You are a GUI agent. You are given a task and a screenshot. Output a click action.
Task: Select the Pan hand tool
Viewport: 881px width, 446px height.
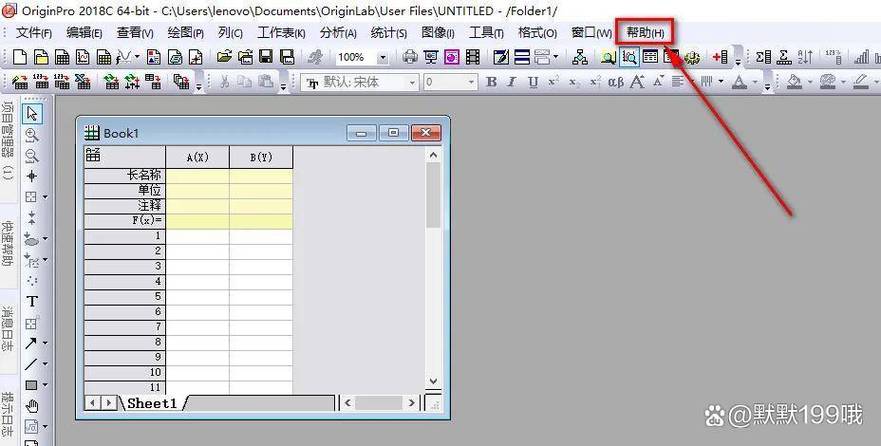point(32,406)
